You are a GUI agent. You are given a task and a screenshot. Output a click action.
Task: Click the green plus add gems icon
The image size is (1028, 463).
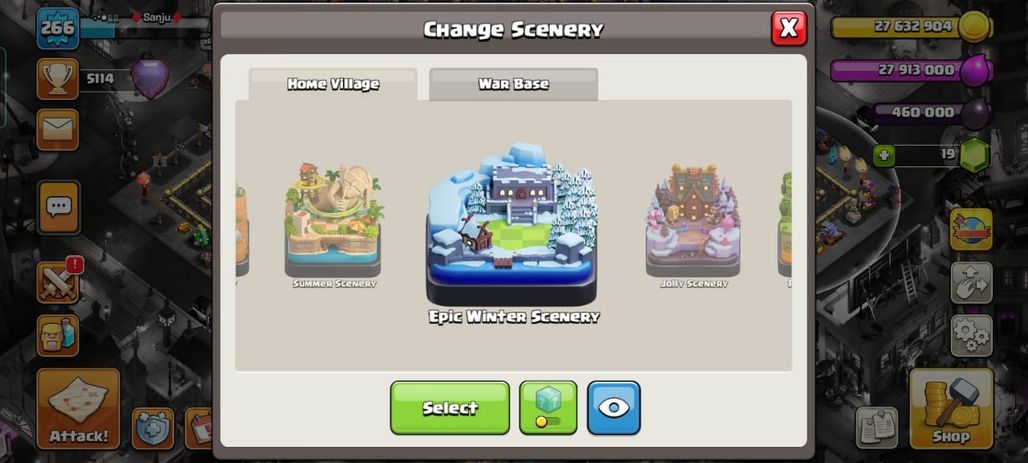(883, 155)
